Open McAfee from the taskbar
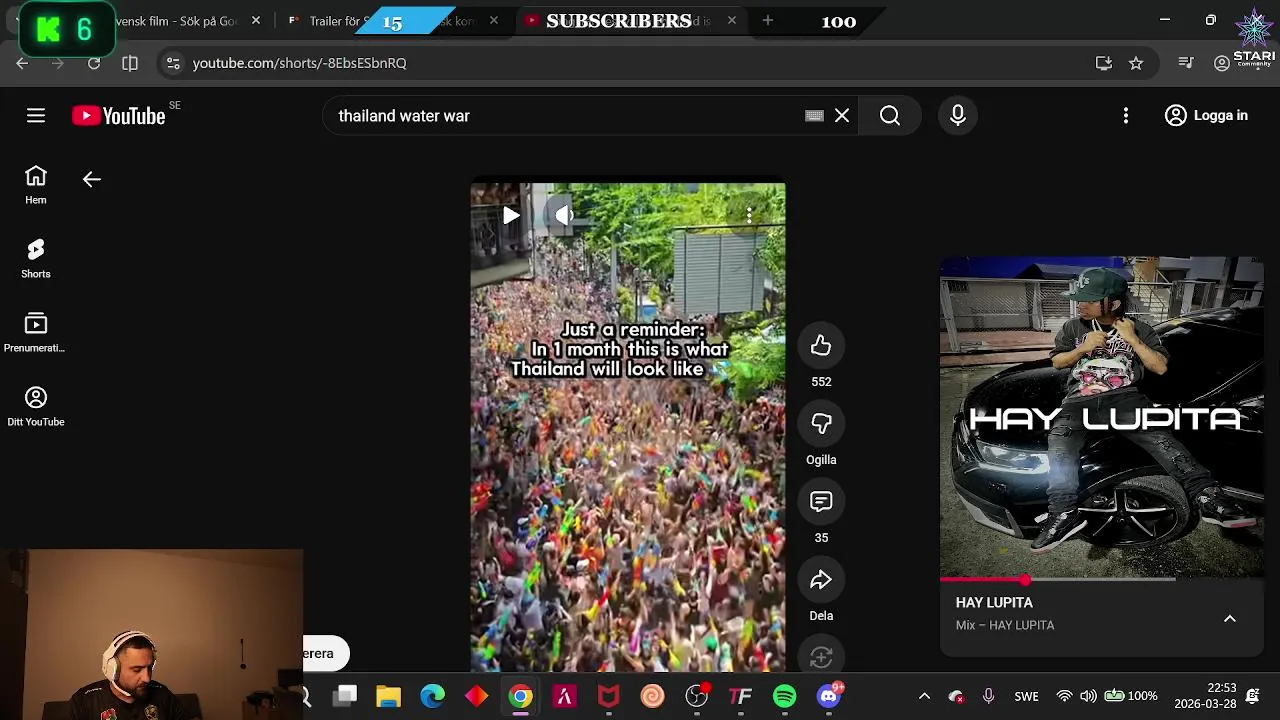1280x720 pixels. 609,696
